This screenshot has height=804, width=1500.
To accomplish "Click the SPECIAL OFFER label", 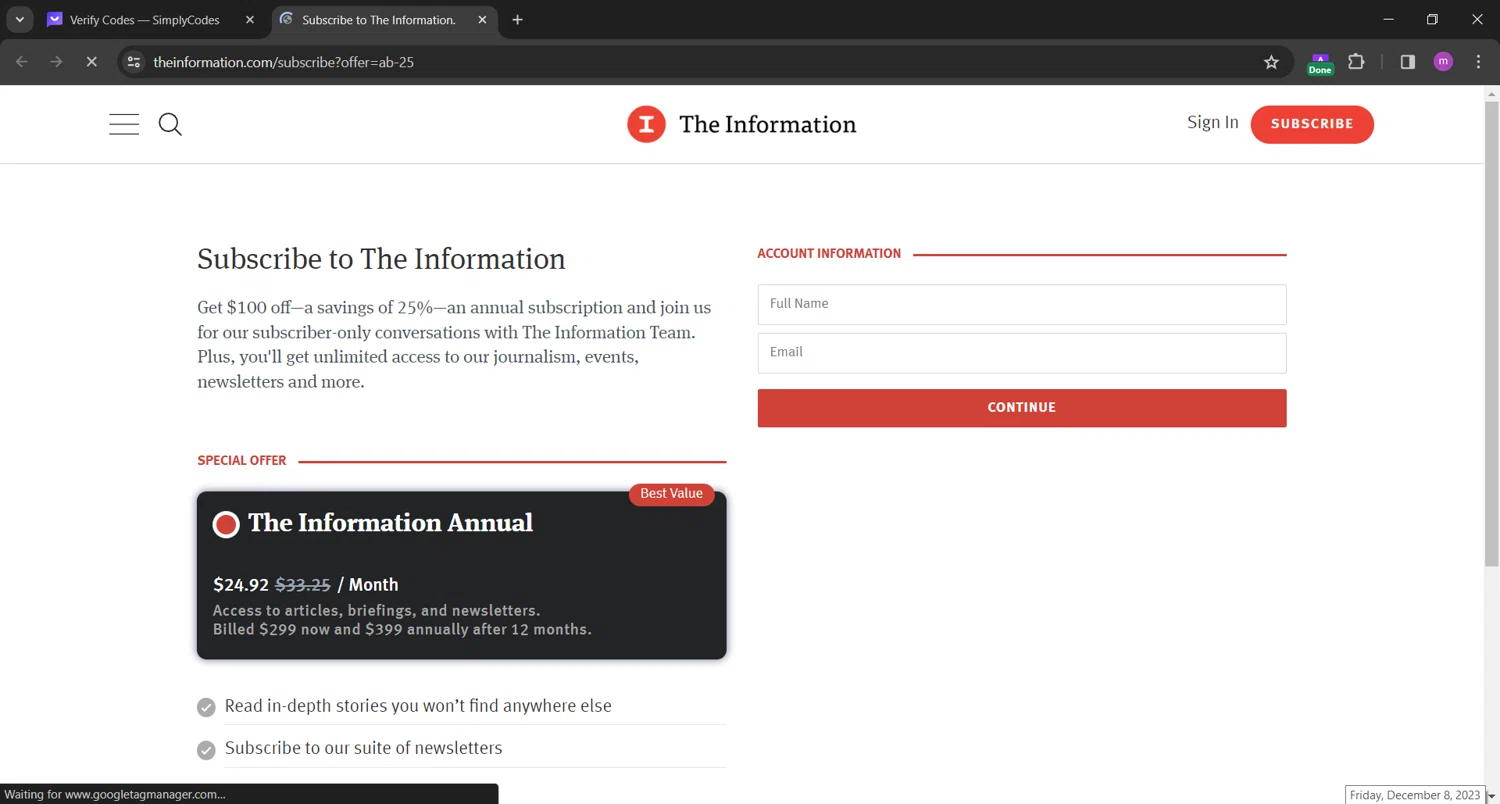I will (242, 461).
